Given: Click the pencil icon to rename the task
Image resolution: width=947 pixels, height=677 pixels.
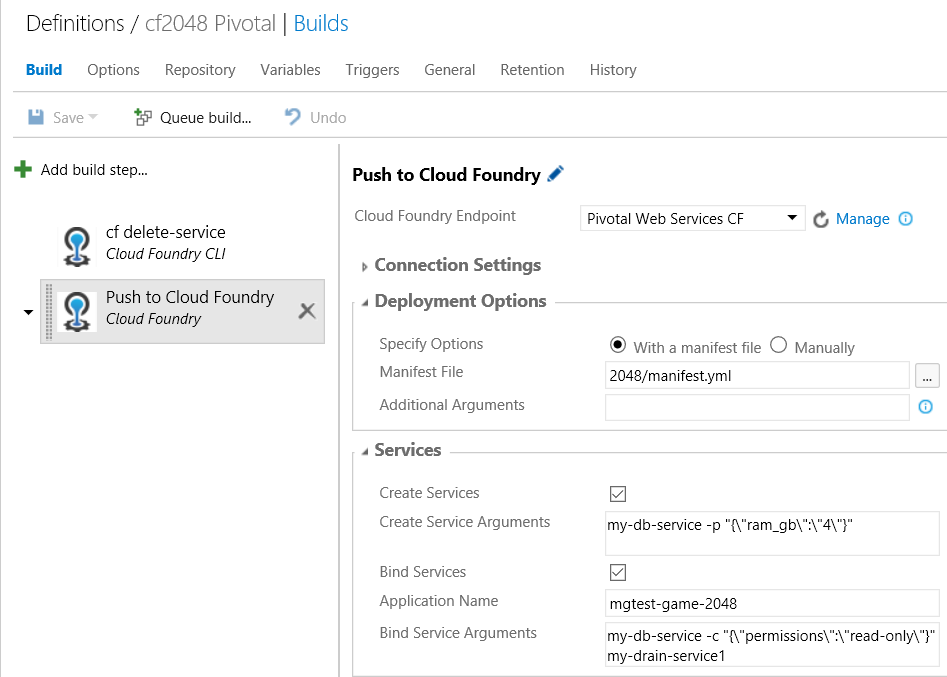Looking at the screenshot, I should tap(556, 174).
